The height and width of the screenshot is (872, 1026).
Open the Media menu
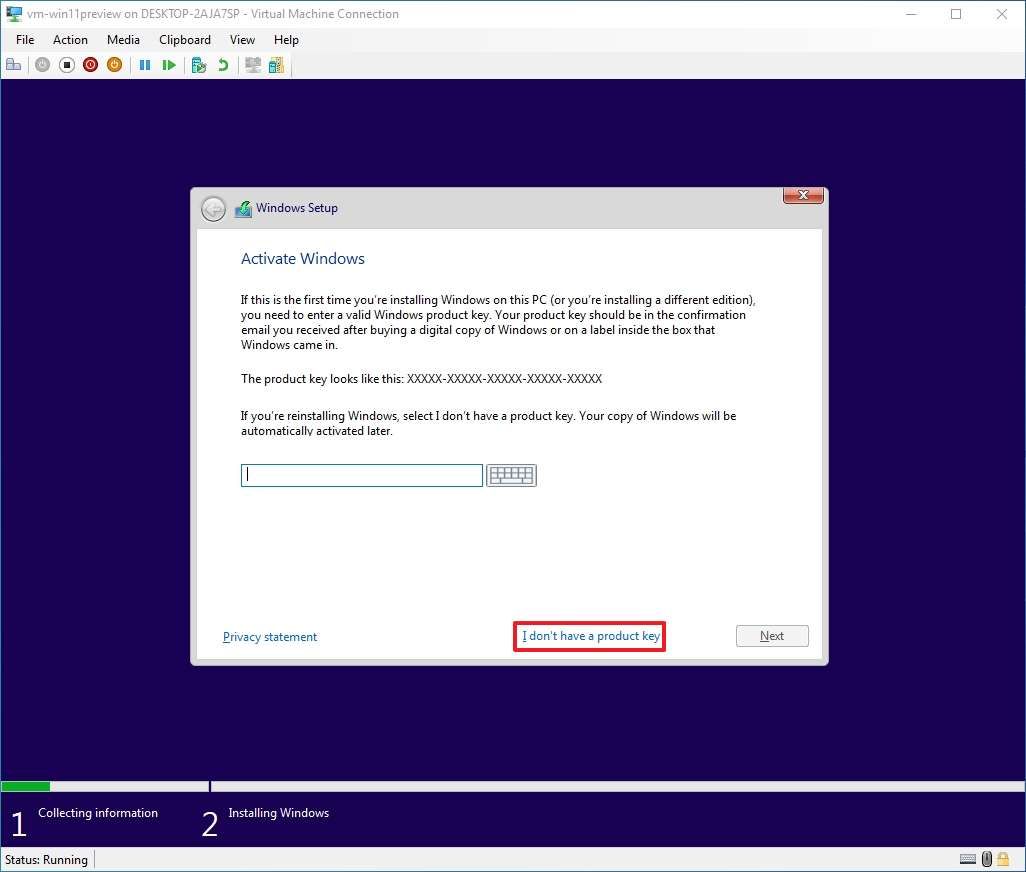(123, 40)
